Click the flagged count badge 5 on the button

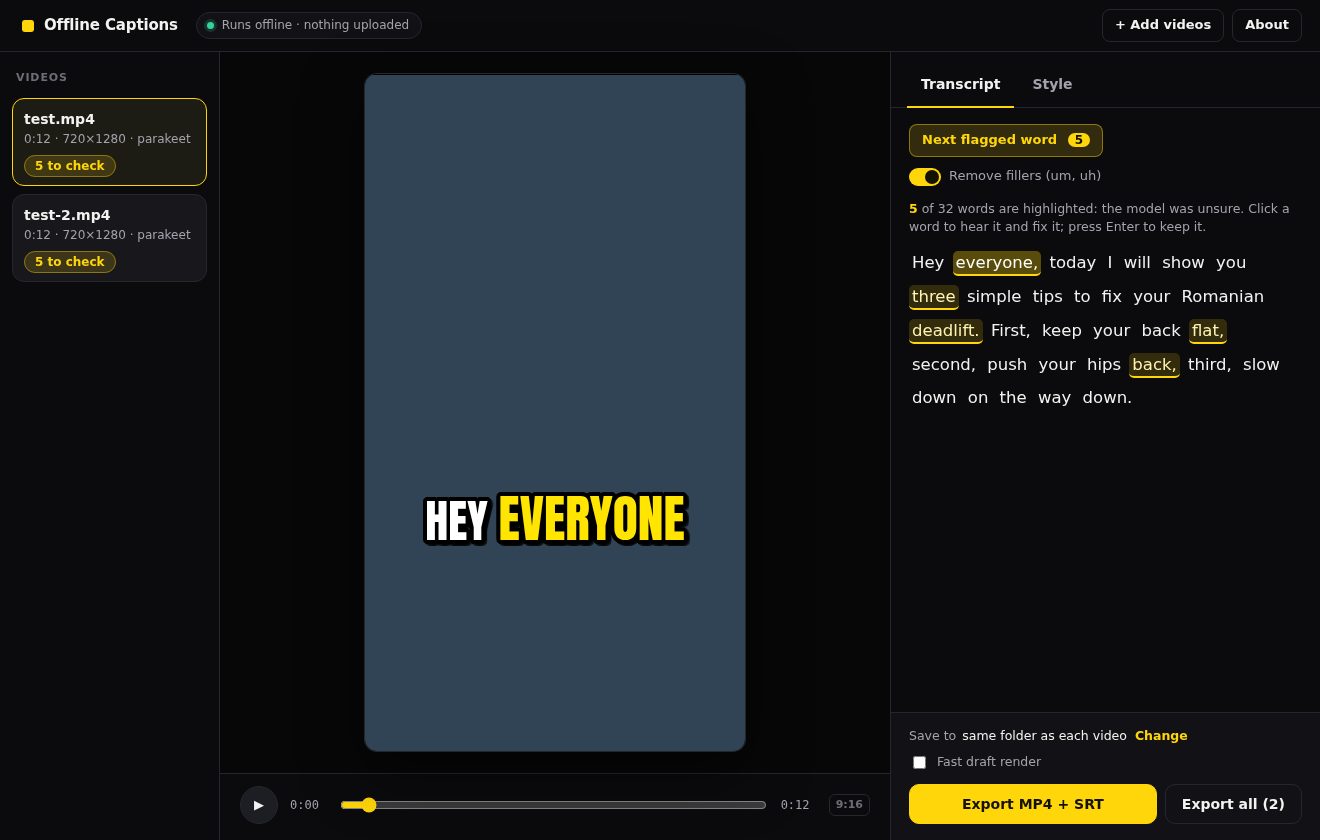(1079, 140)
